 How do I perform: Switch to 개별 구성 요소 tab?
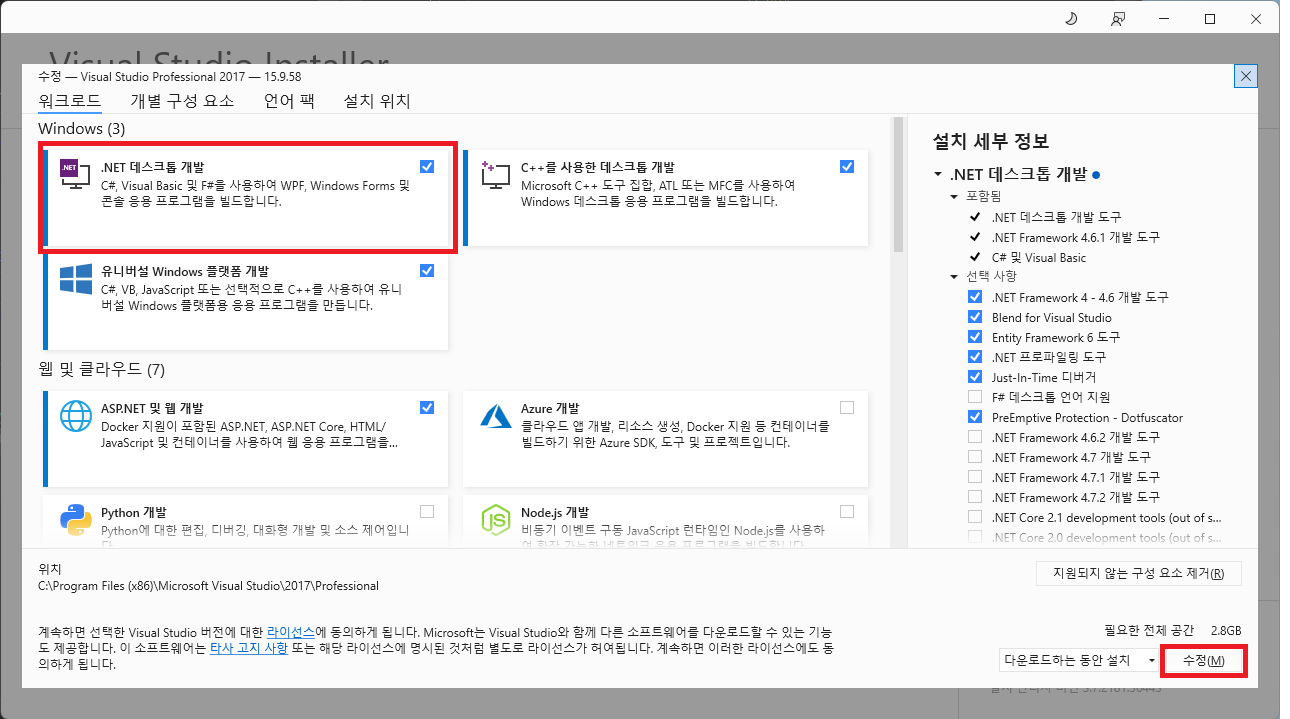click(x=182, y=101)
